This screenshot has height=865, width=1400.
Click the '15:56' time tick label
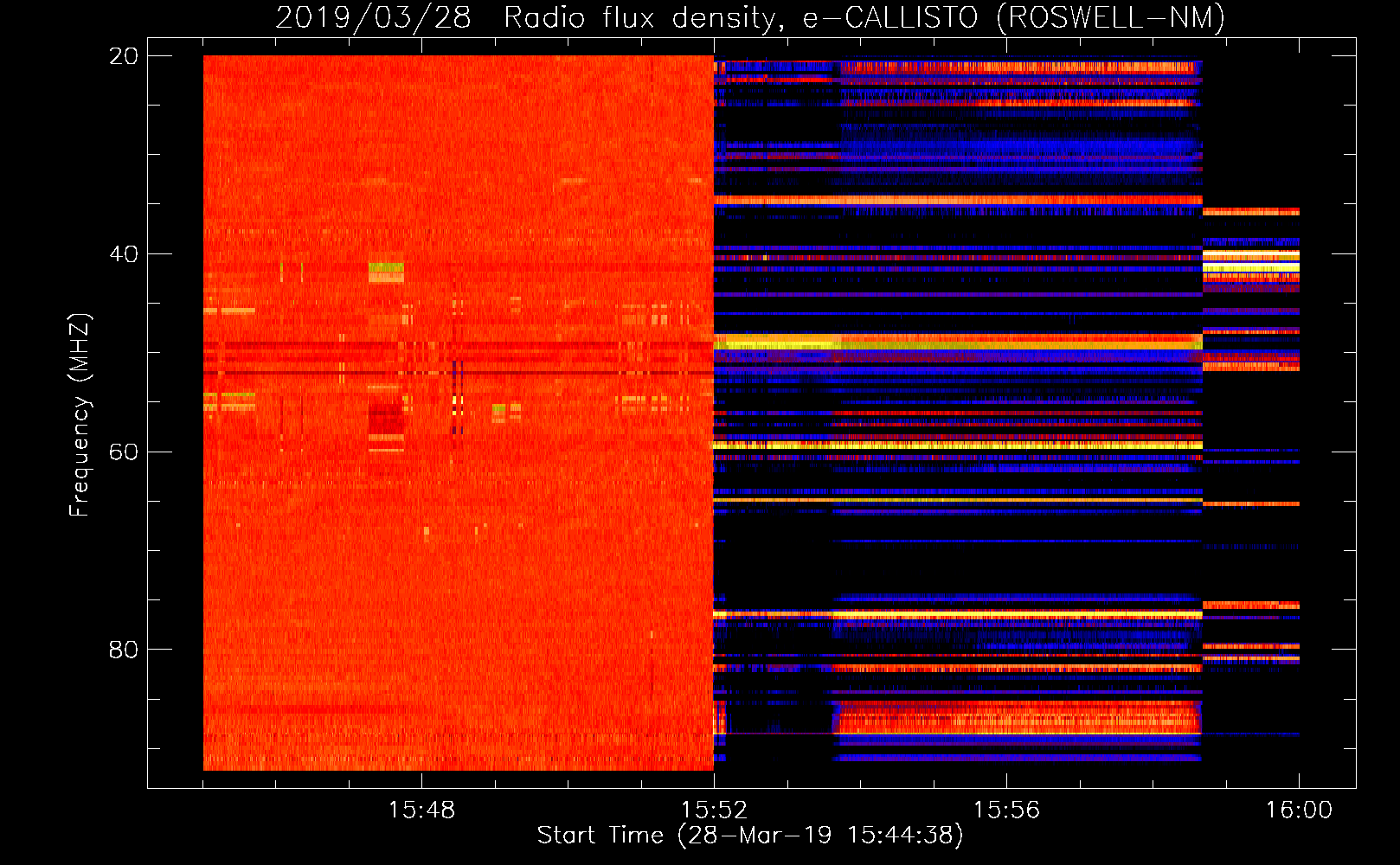(x=1006, y=811)
